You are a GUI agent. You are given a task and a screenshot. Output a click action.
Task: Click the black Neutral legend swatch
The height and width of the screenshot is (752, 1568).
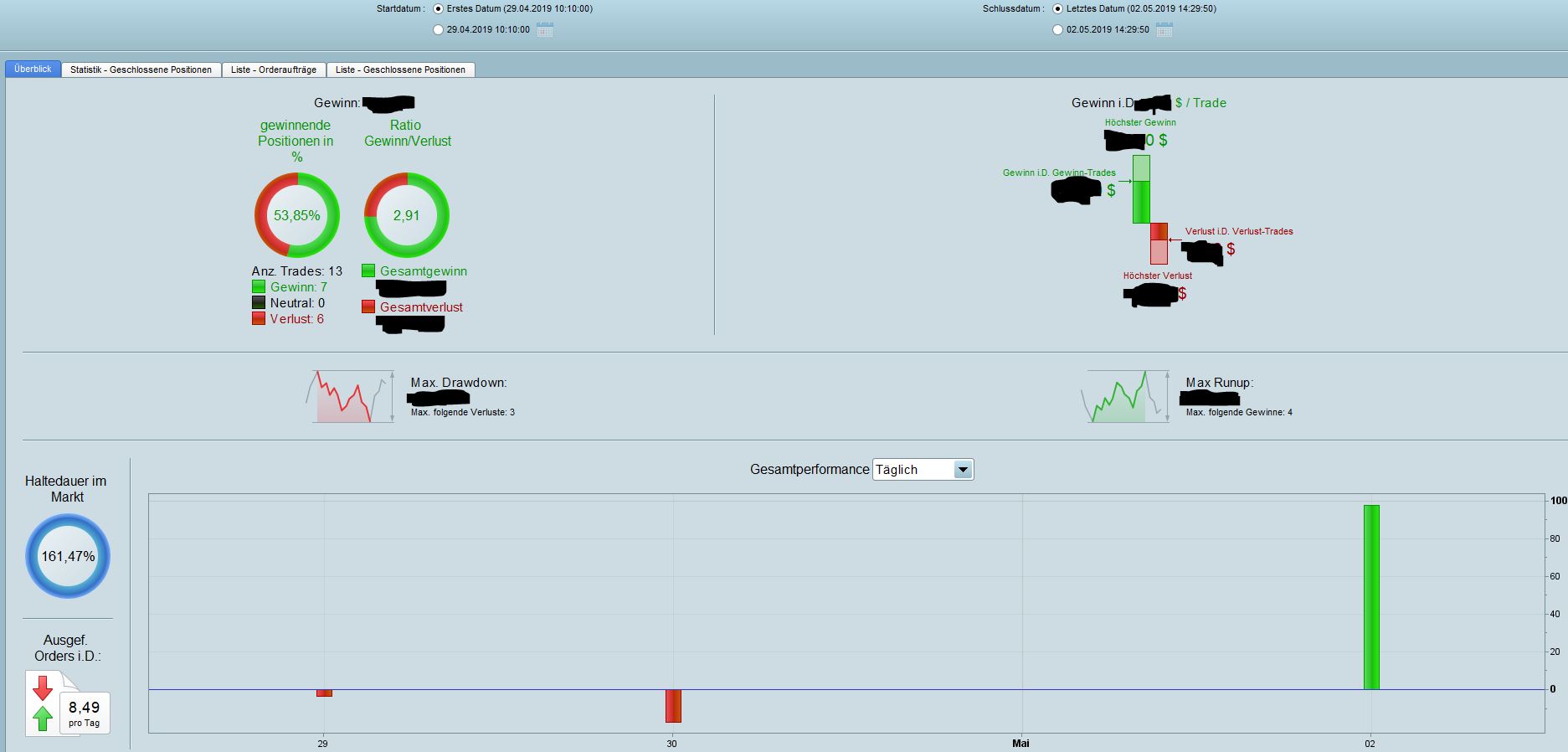click(259, 302)
